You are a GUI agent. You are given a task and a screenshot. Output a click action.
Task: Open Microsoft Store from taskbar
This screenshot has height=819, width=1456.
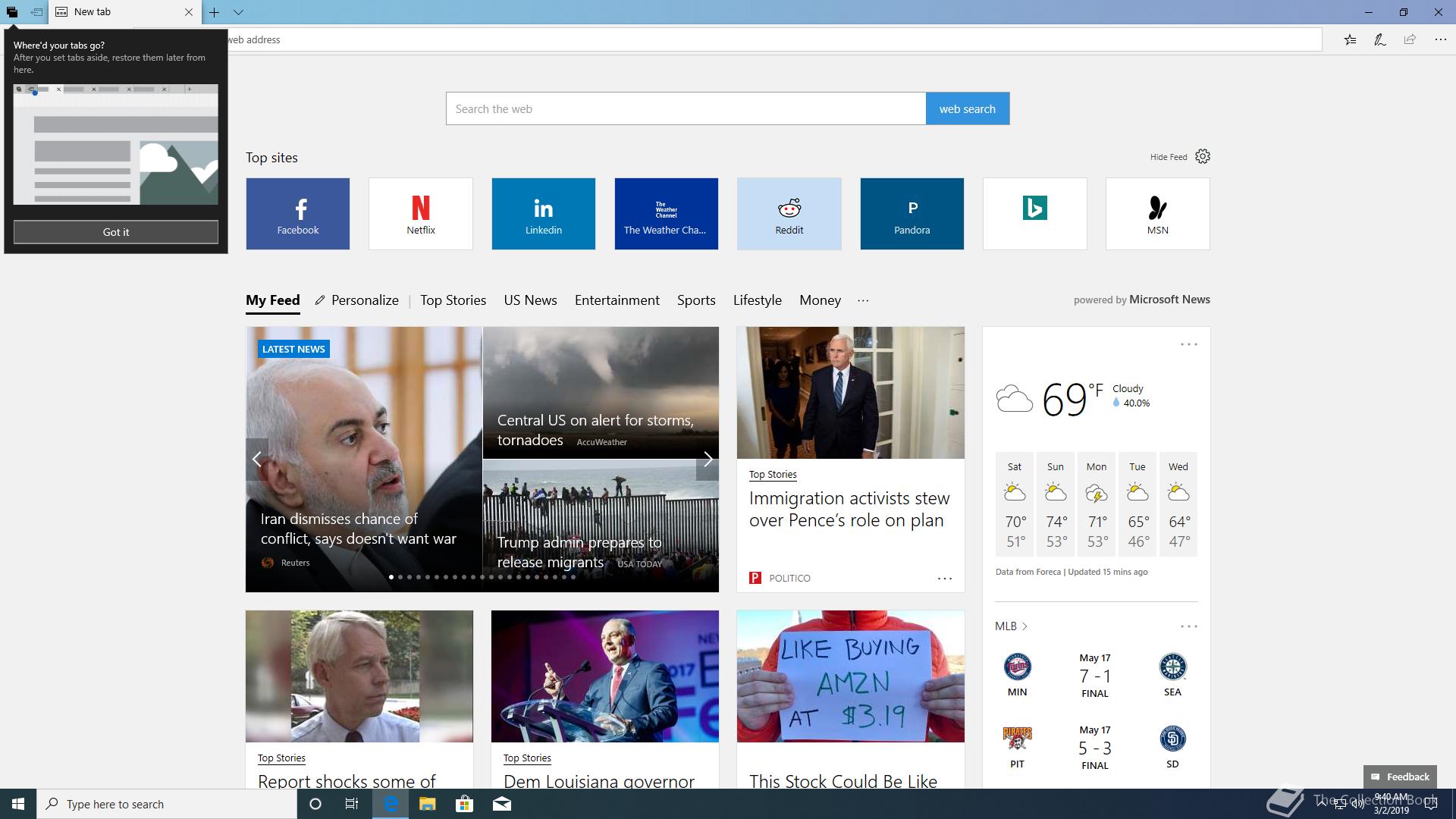tap(464, 804)
